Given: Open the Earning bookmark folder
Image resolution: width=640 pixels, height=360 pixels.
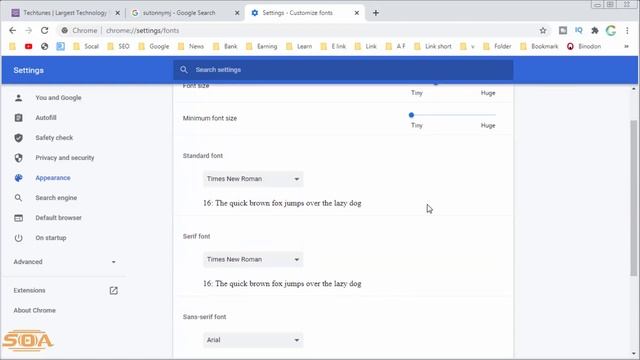Looking at the screenshot, I should pos(262,47).
